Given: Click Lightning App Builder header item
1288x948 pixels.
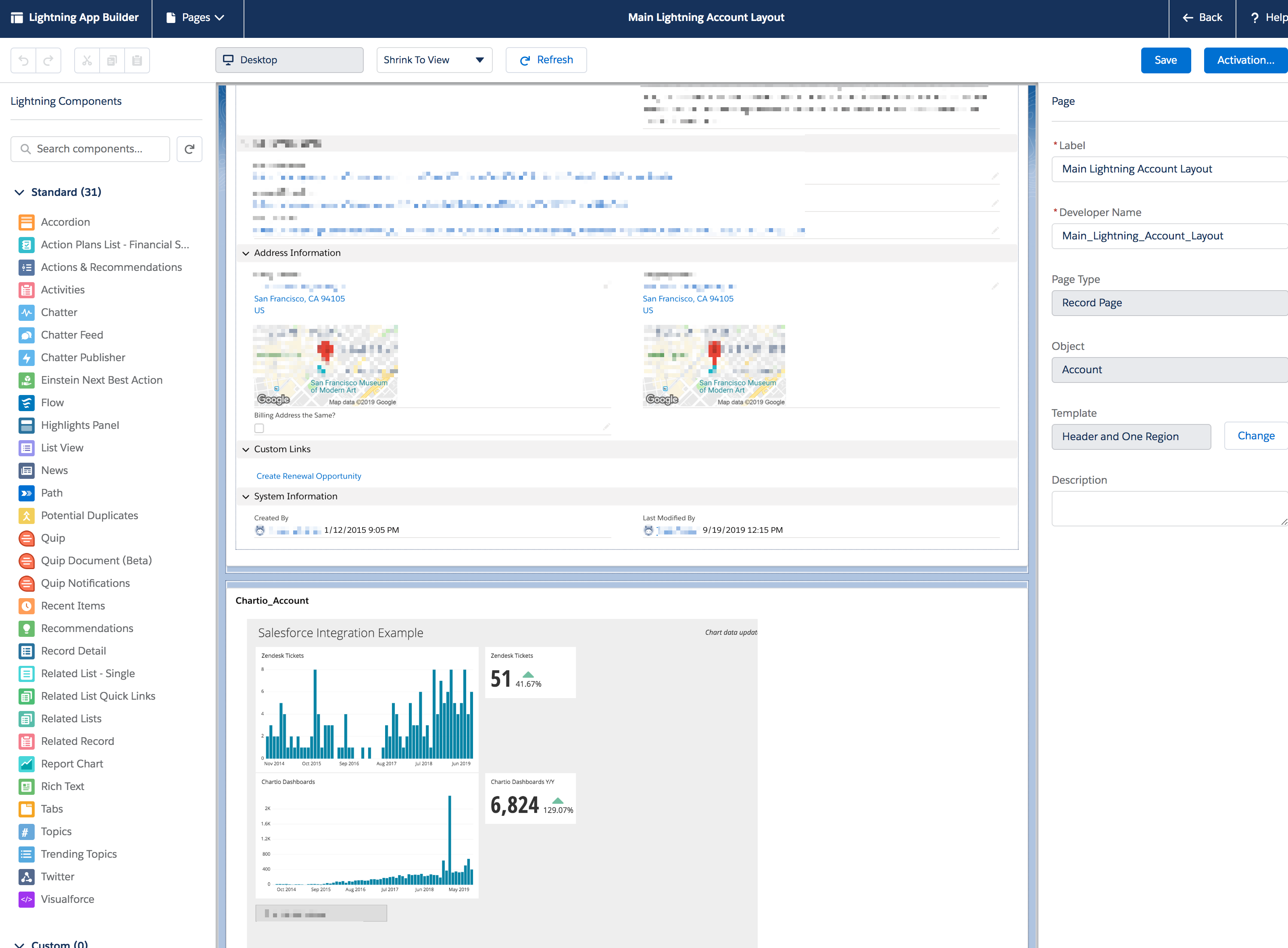Looking at the screenshot, I should (x=75, y=18).
